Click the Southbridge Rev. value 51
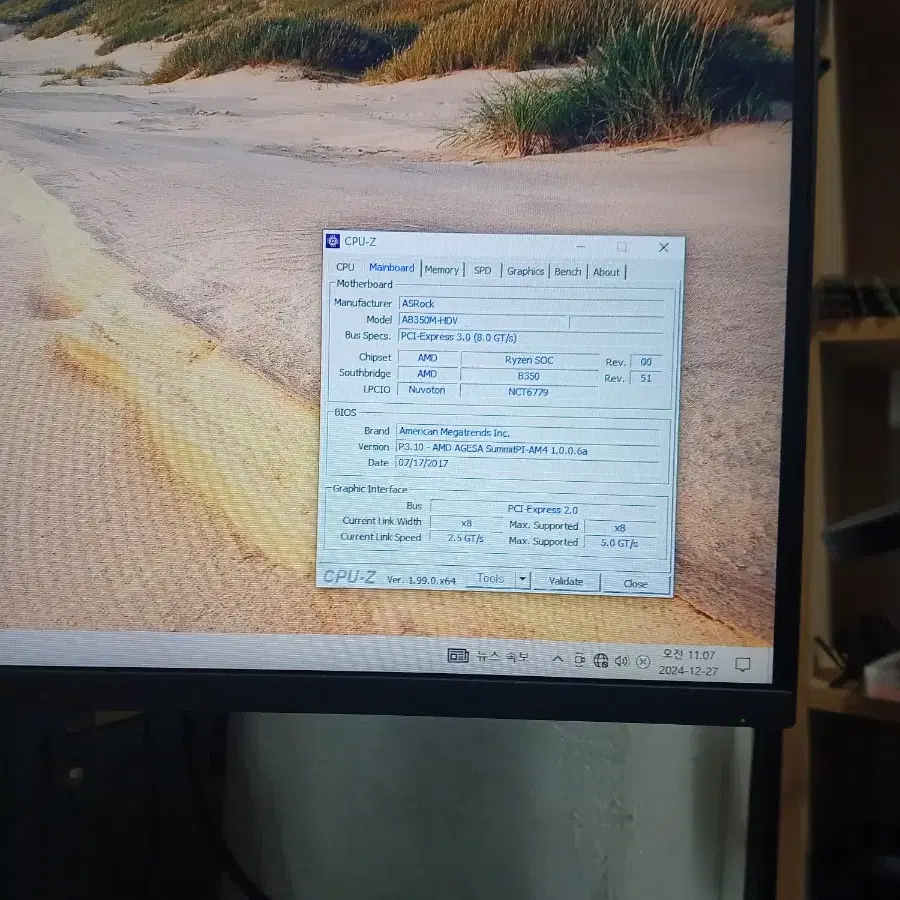Image resolution: width=900 pixels, height=900 pixels. click(646, 378)
